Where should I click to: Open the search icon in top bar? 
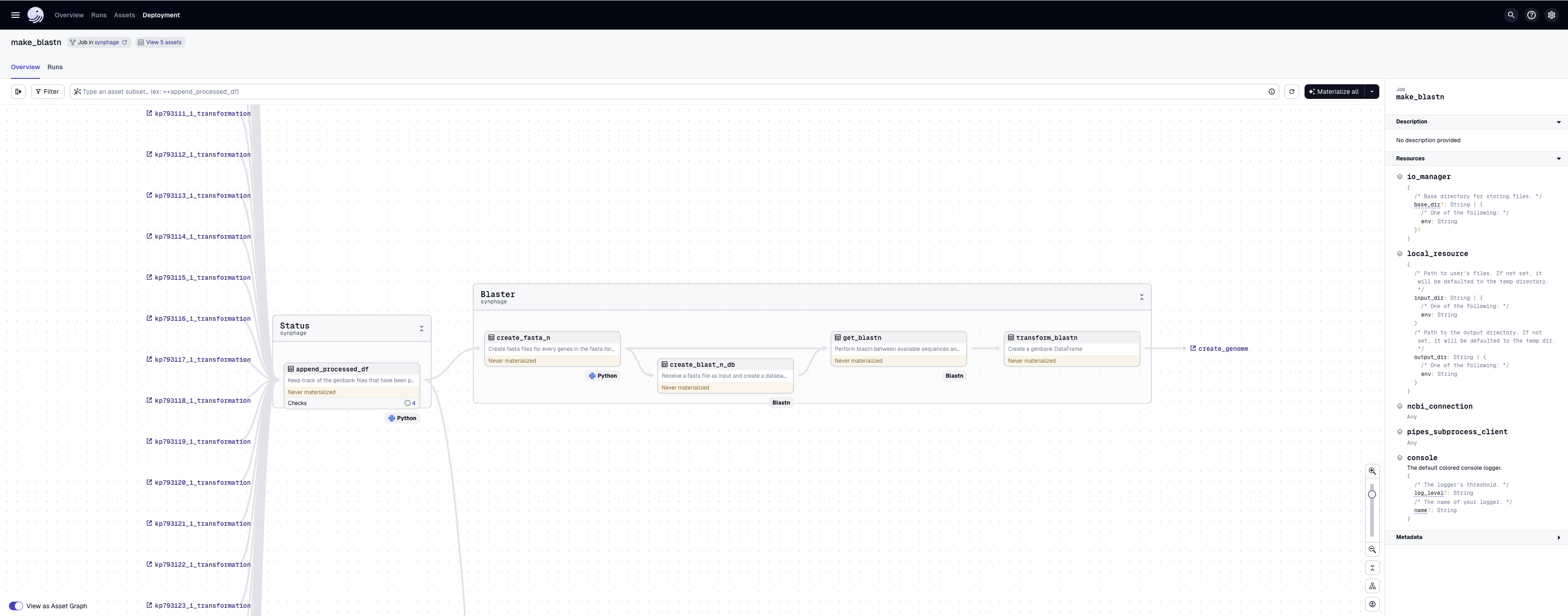point(1511,15)
